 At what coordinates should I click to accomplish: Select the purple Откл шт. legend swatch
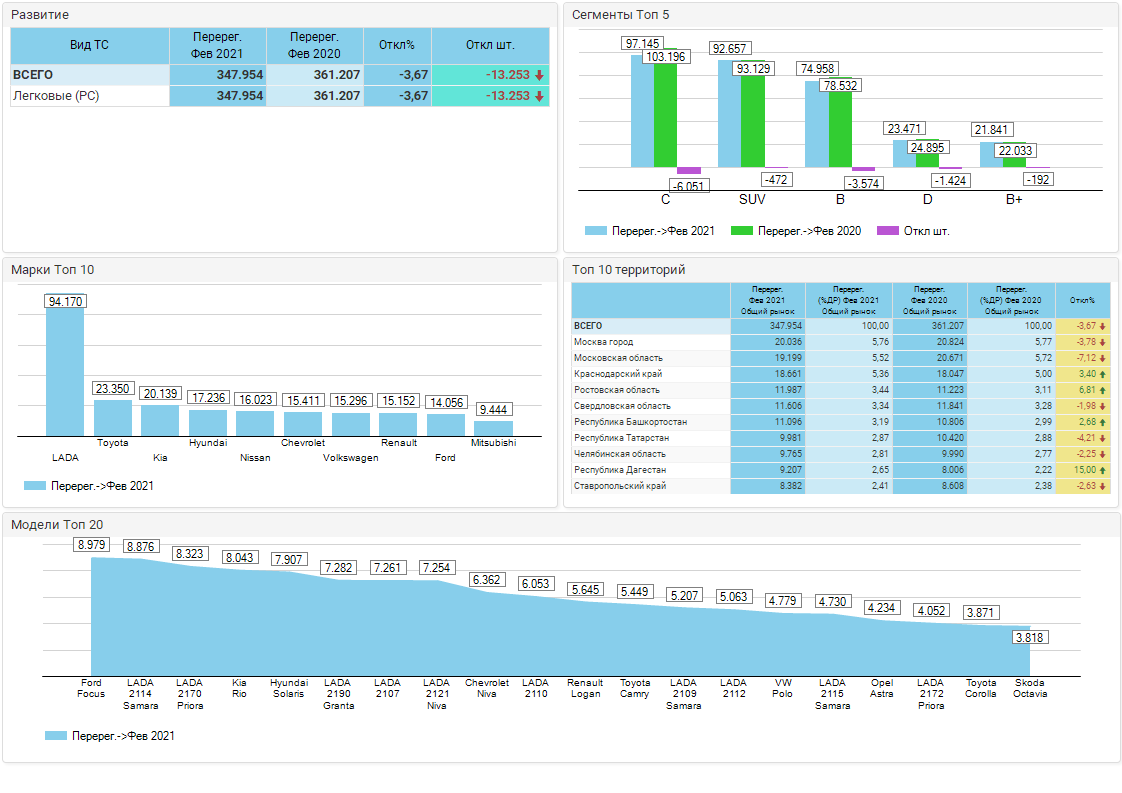pos(887,231)
